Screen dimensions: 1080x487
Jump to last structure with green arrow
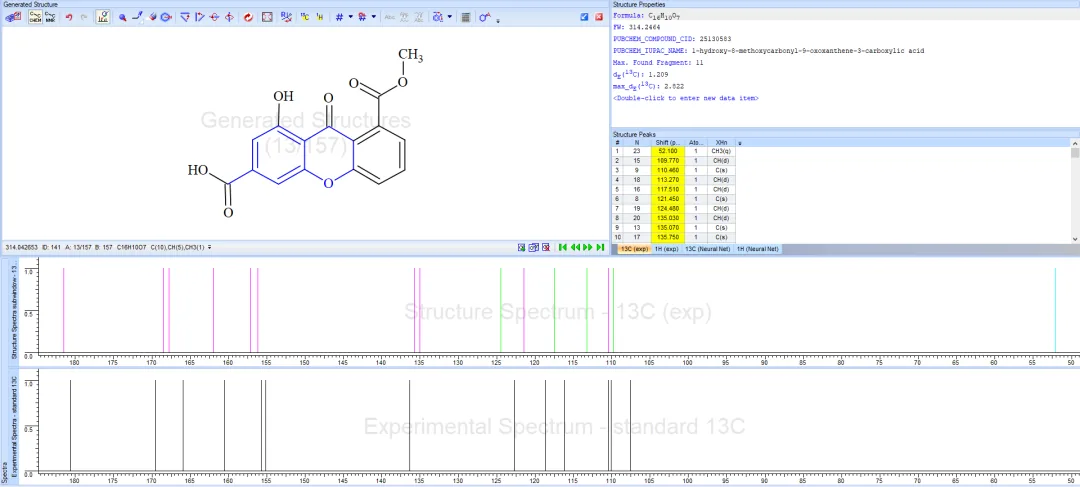(600, 247)
